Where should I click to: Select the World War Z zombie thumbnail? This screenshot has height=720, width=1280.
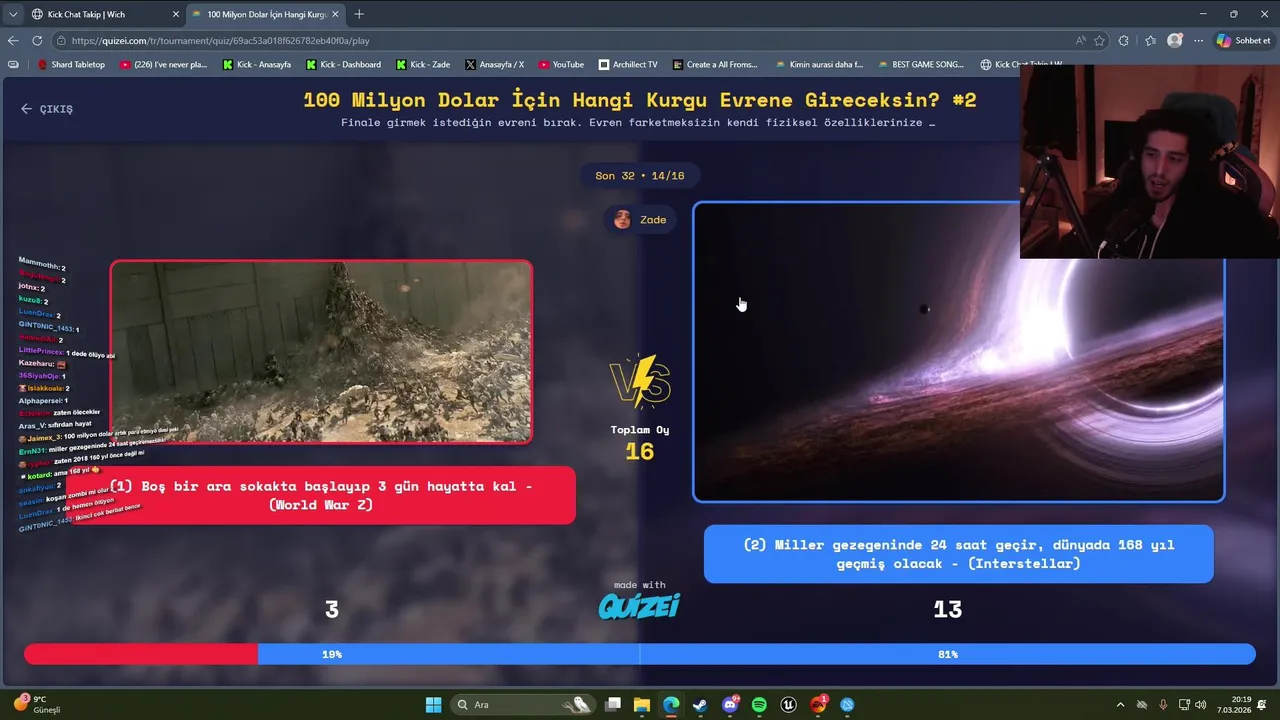click(x=321, y=352)
